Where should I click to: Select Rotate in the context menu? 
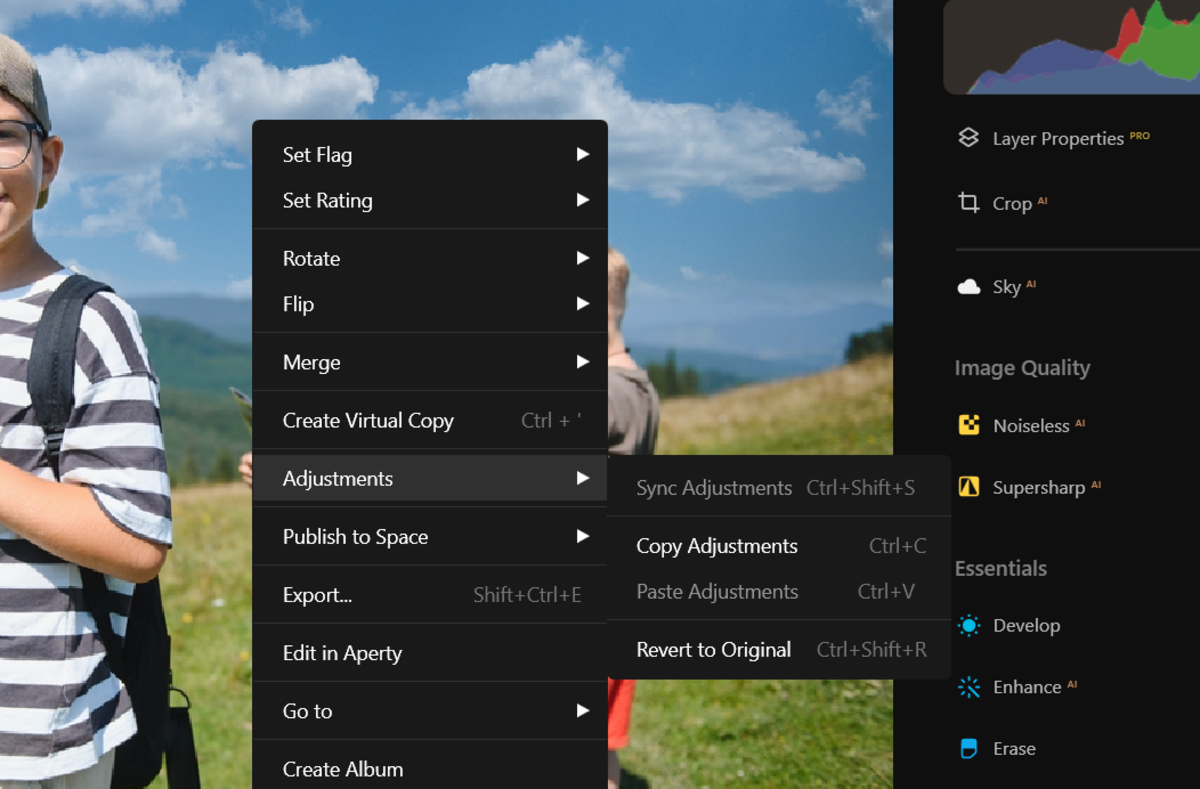tap(430, 259)
